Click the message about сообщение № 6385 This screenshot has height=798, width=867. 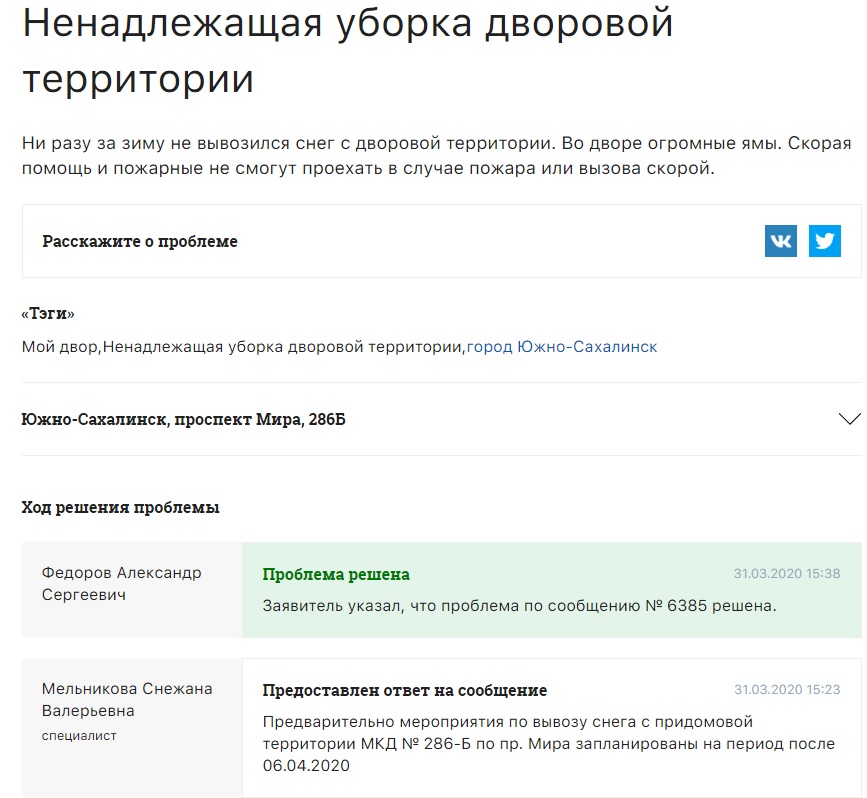519,605
